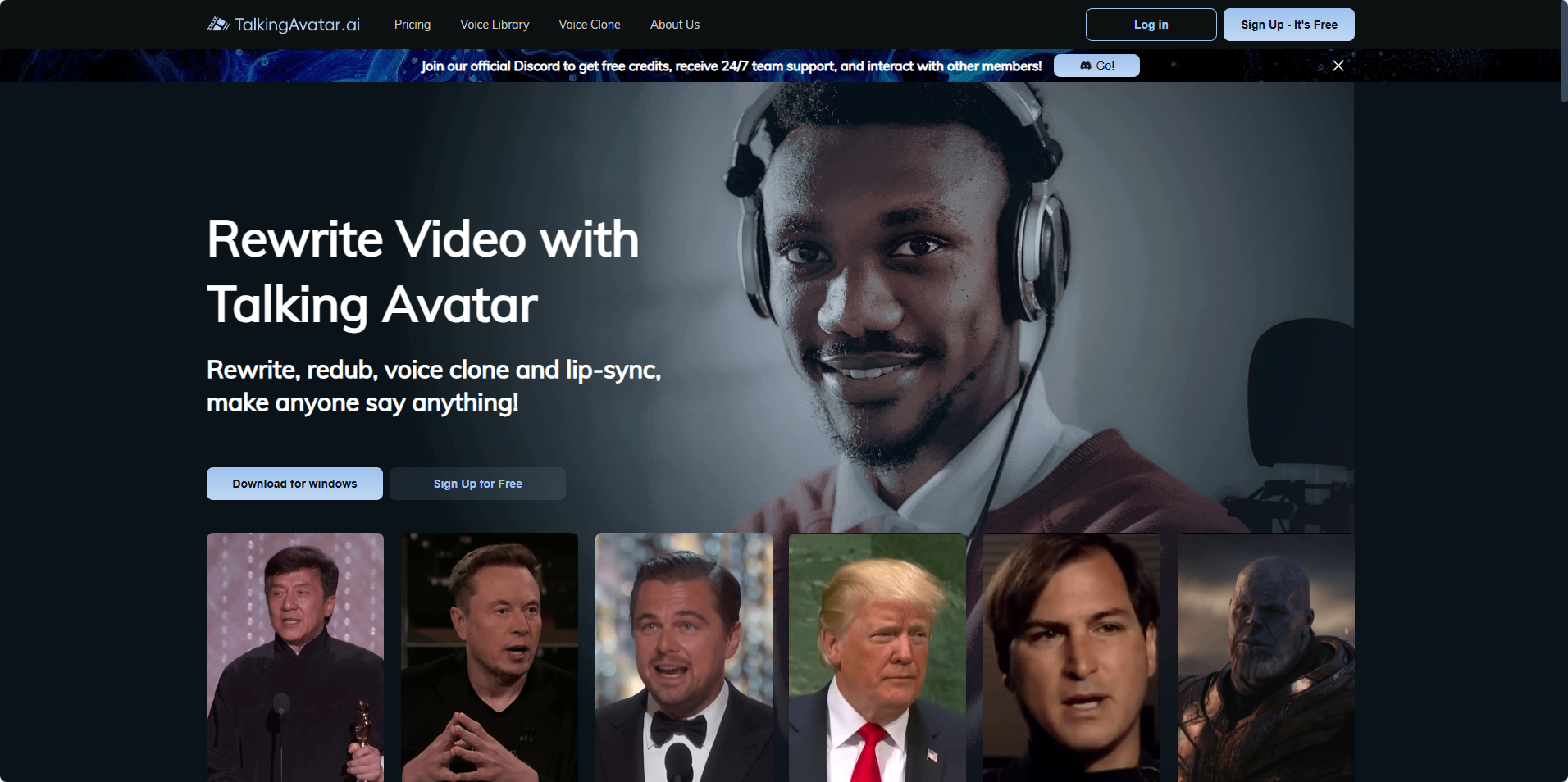The width and height of the screenshot is (1568, 782).
Task: Click Download for windows button
Action: coord(294,484)
